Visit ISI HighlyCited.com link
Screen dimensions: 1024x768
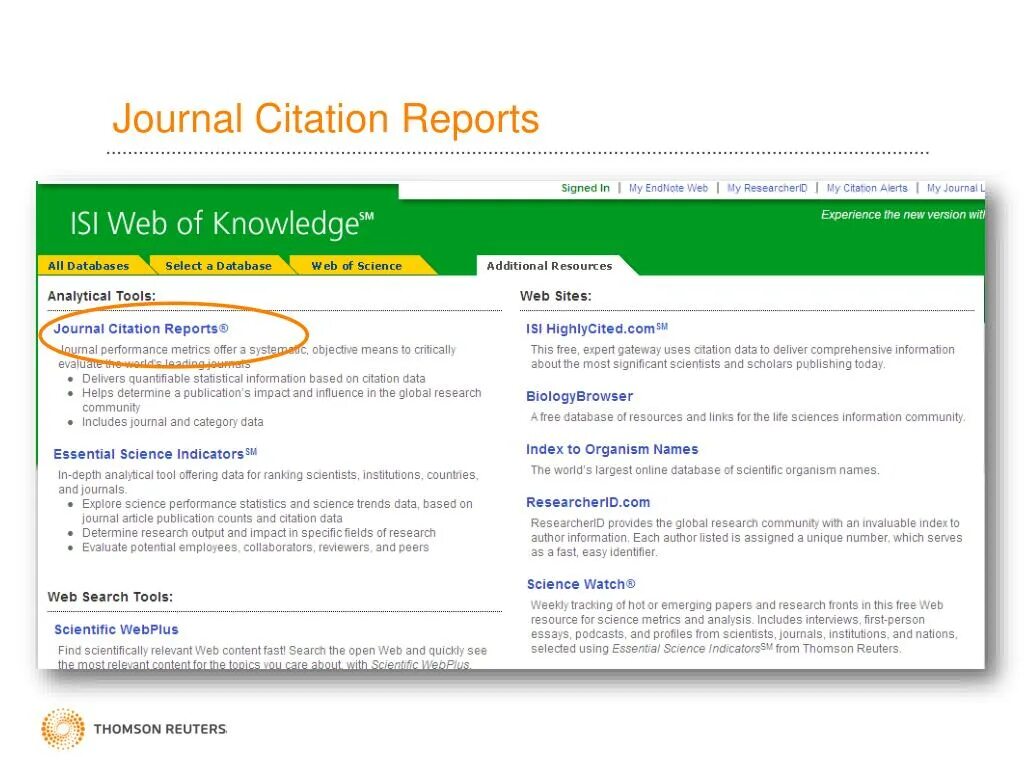(x=597, y=328)
